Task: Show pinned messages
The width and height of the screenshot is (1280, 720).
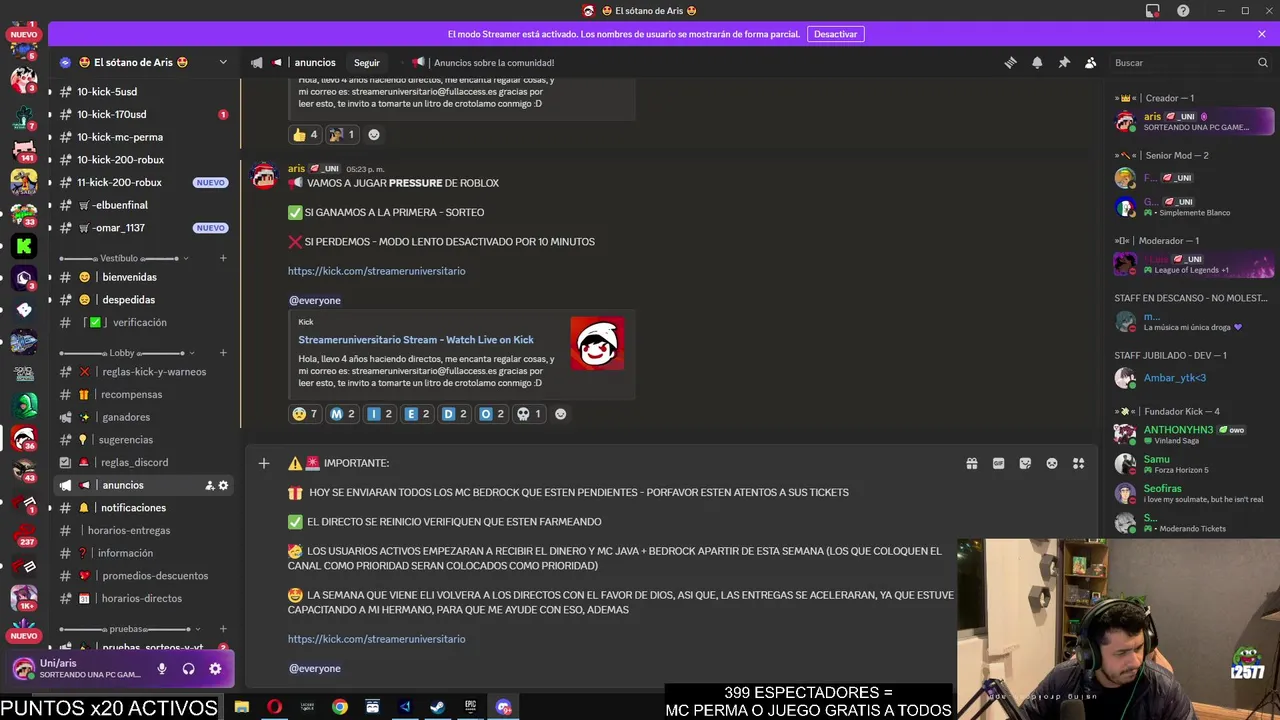Action: 1064,62
